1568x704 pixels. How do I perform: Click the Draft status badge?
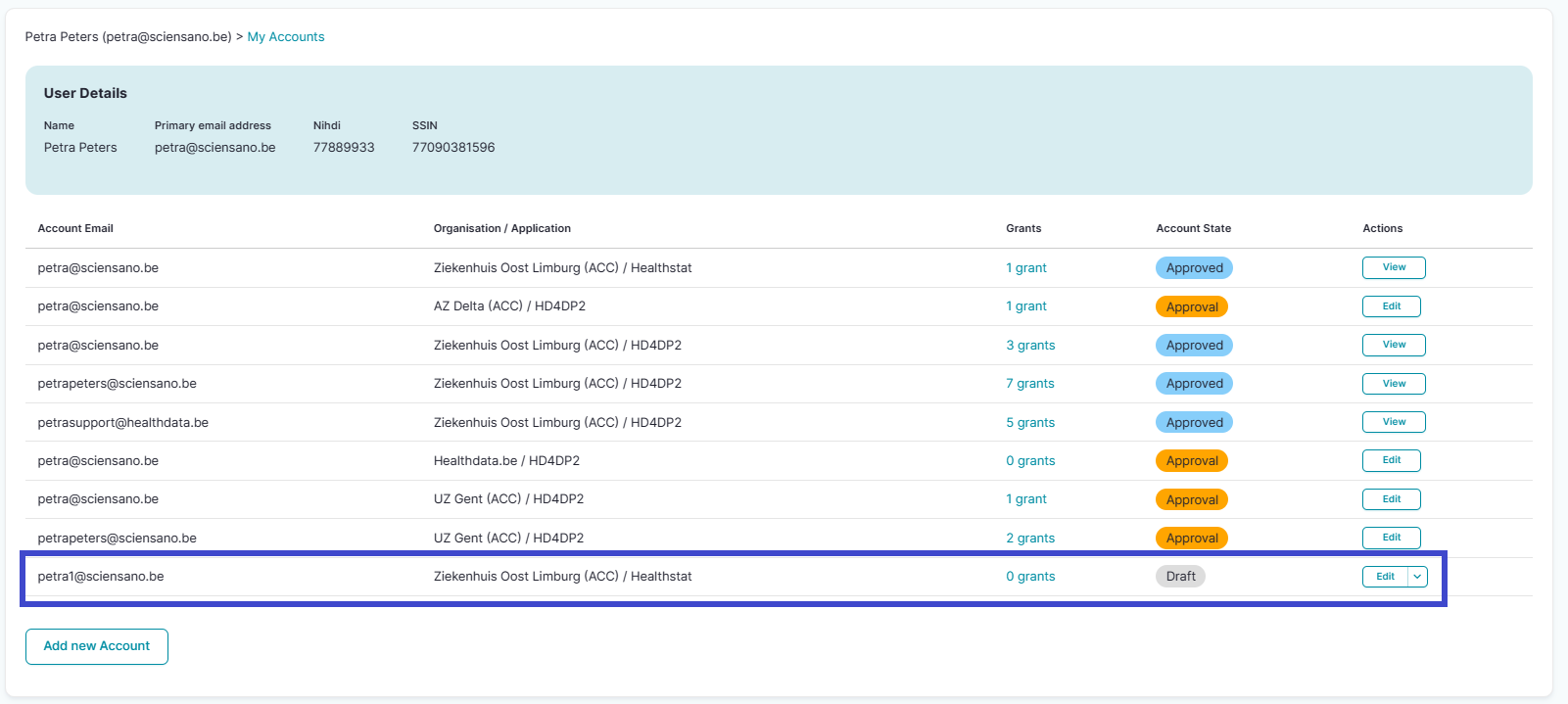click(1180, 577)
